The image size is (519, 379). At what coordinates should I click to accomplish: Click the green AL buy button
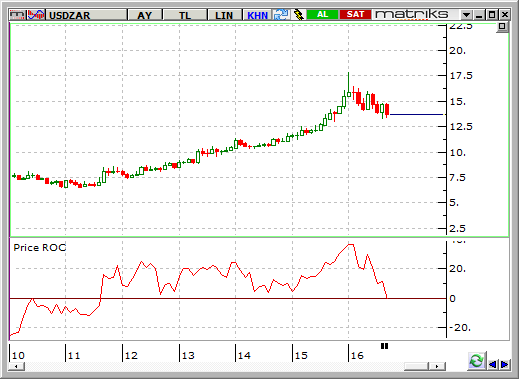tap(322, 15)
